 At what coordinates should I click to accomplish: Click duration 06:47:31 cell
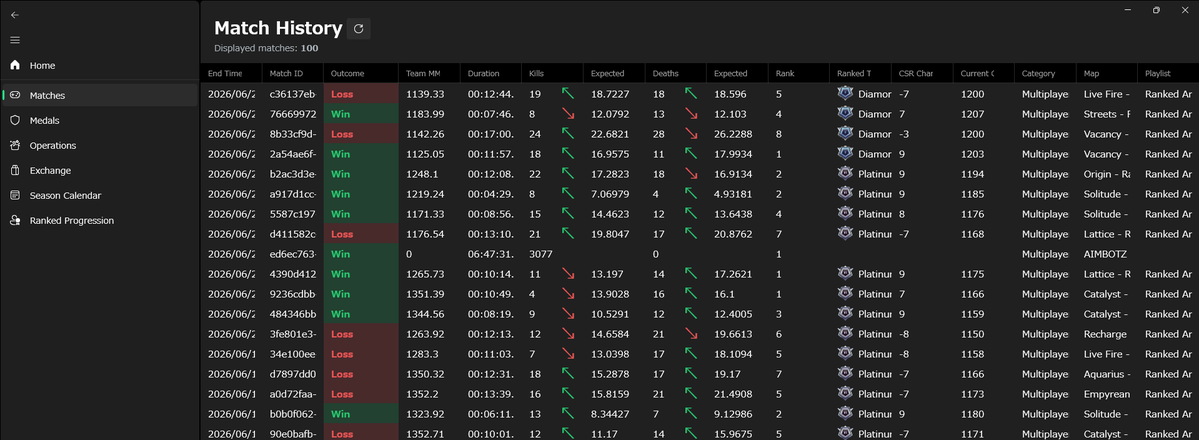491,253
